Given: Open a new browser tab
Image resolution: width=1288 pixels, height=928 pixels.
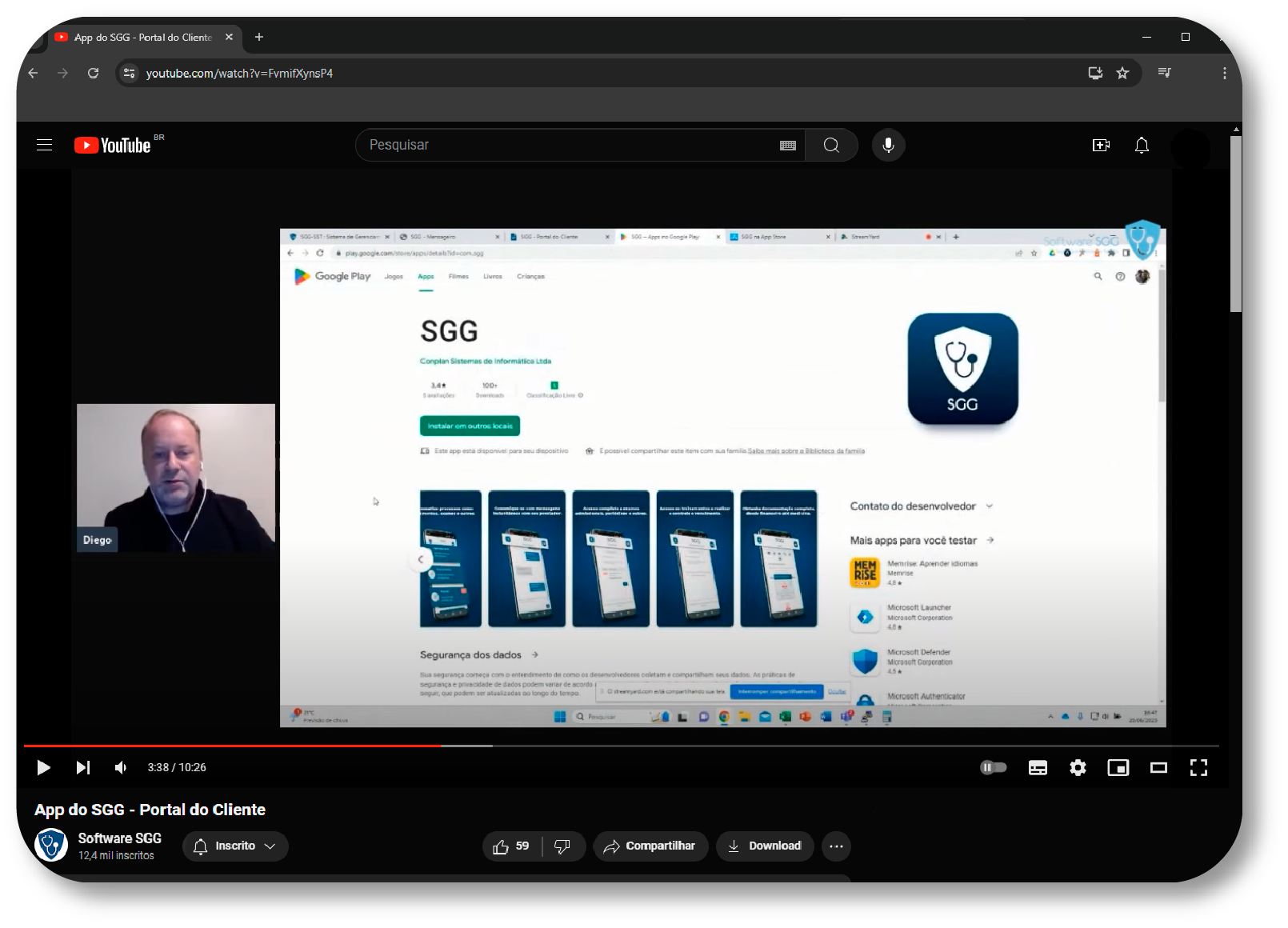Looking at the screenshot, I should tap(259, 37).
